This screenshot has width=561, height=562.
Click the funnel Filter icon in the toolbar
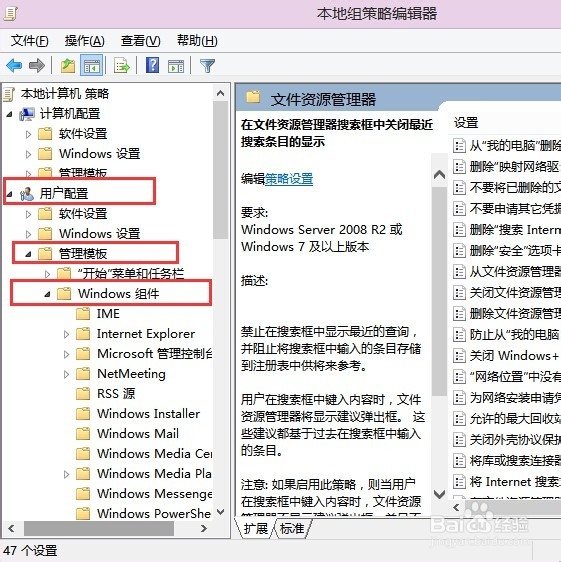point(207,66)
